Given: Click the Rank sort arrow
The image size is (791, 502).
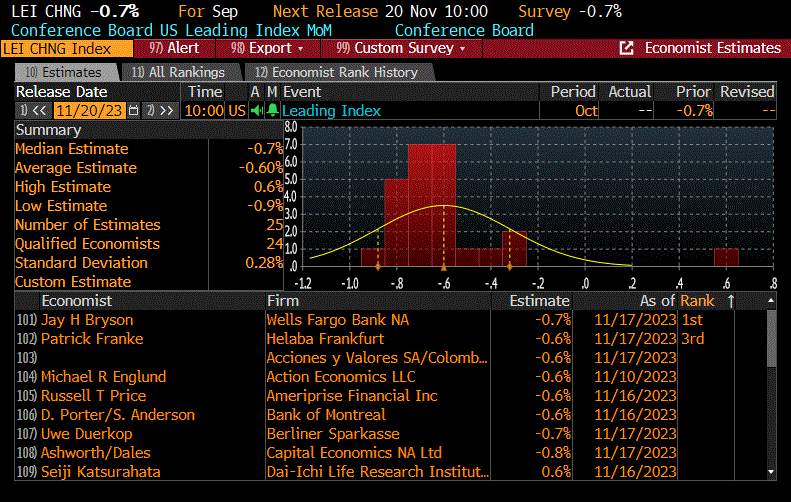Looking at the screenshot, I should 730,301.
